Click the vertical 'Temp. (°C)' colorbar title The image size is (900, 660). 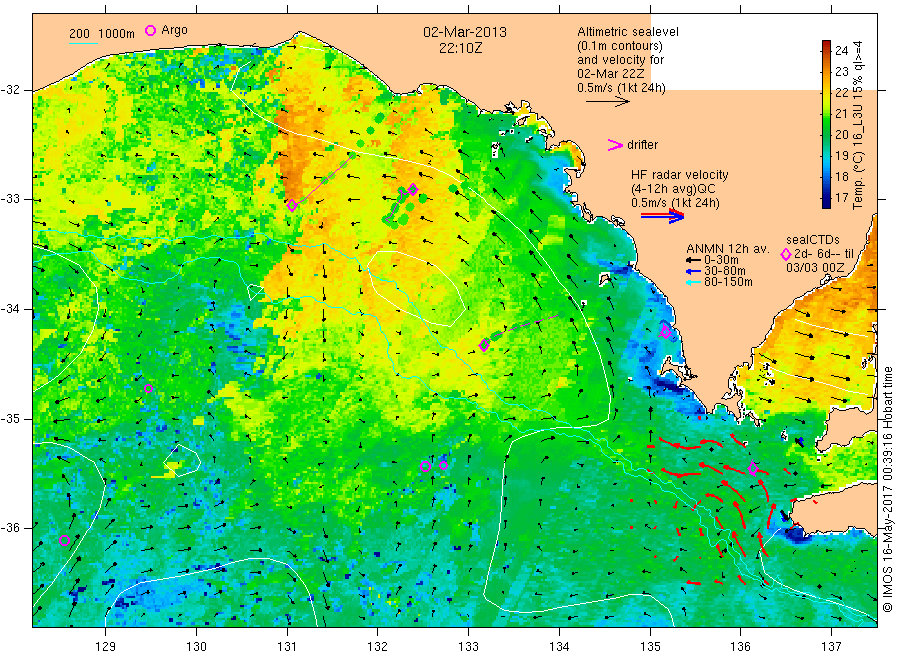click(x=858, y=125)
